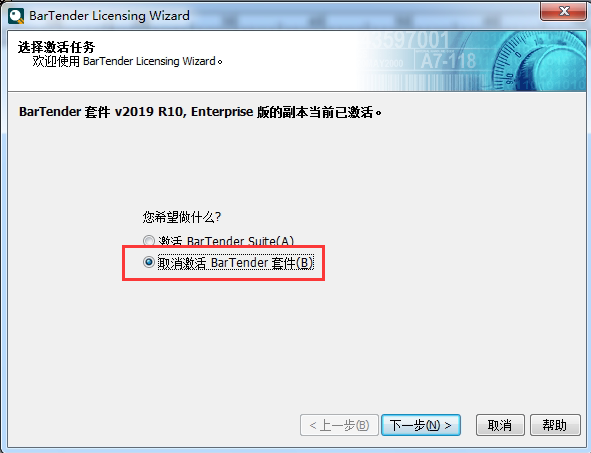This screenshot has height=453, width=591.
Task: Click the BarTender Licensing Wizard title text
Action: pos(109,16)
